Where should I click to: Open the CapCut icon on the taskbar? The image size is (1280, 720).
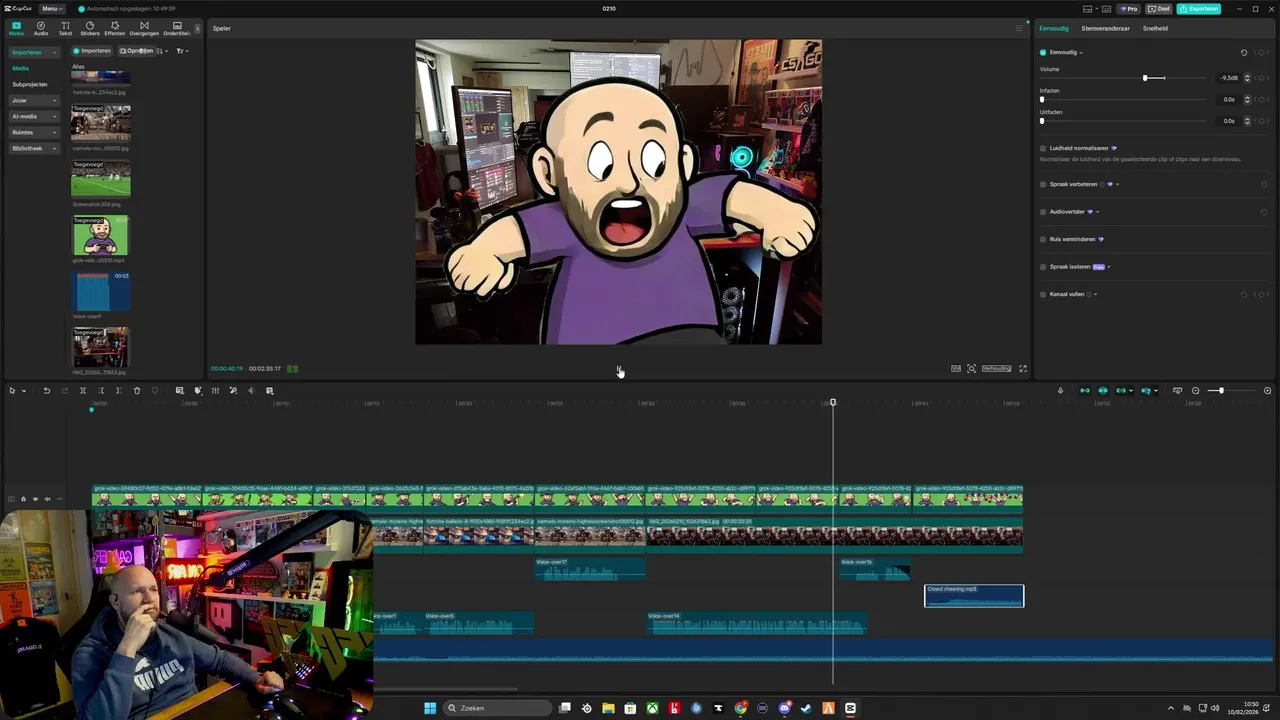(x=850, y=708)
